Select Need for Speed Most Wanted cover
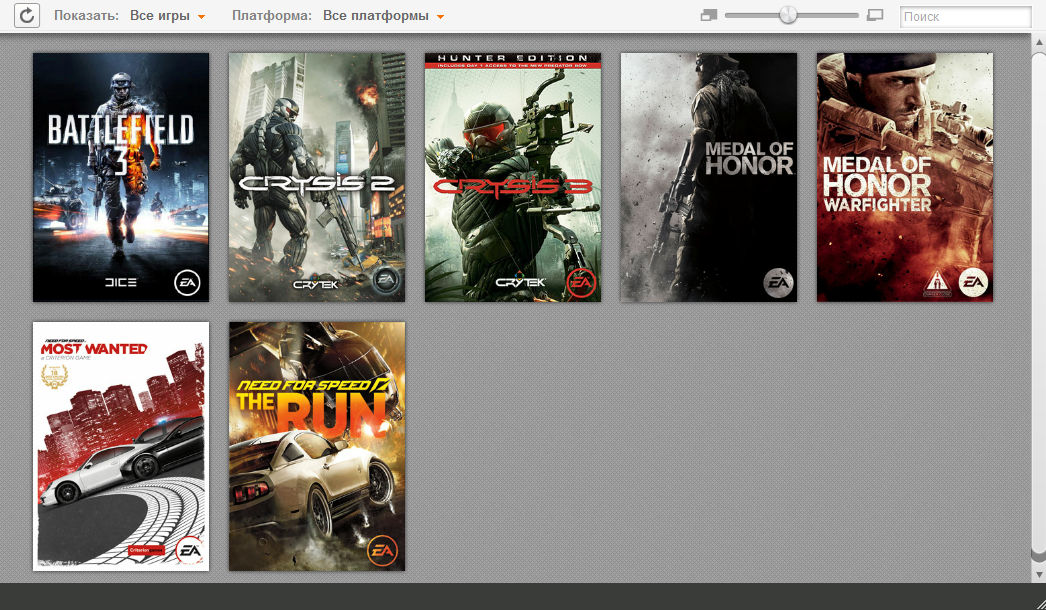Screen dimensions: 1046x610 click(121, 446)
